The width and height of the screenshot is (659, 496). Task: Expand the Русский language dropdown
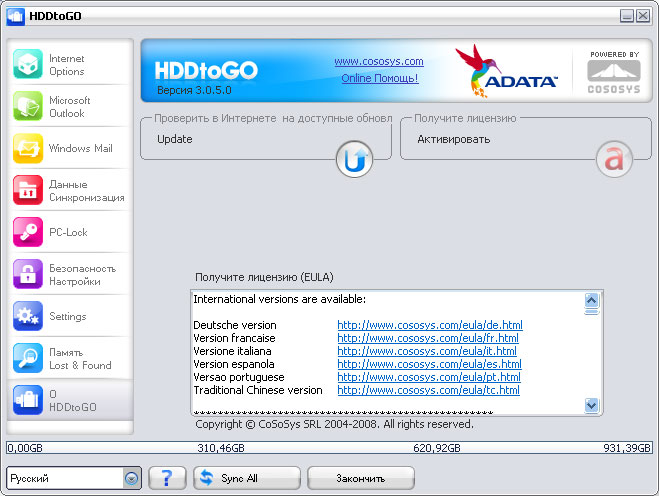pyautogui.click(x=131, y=478)
